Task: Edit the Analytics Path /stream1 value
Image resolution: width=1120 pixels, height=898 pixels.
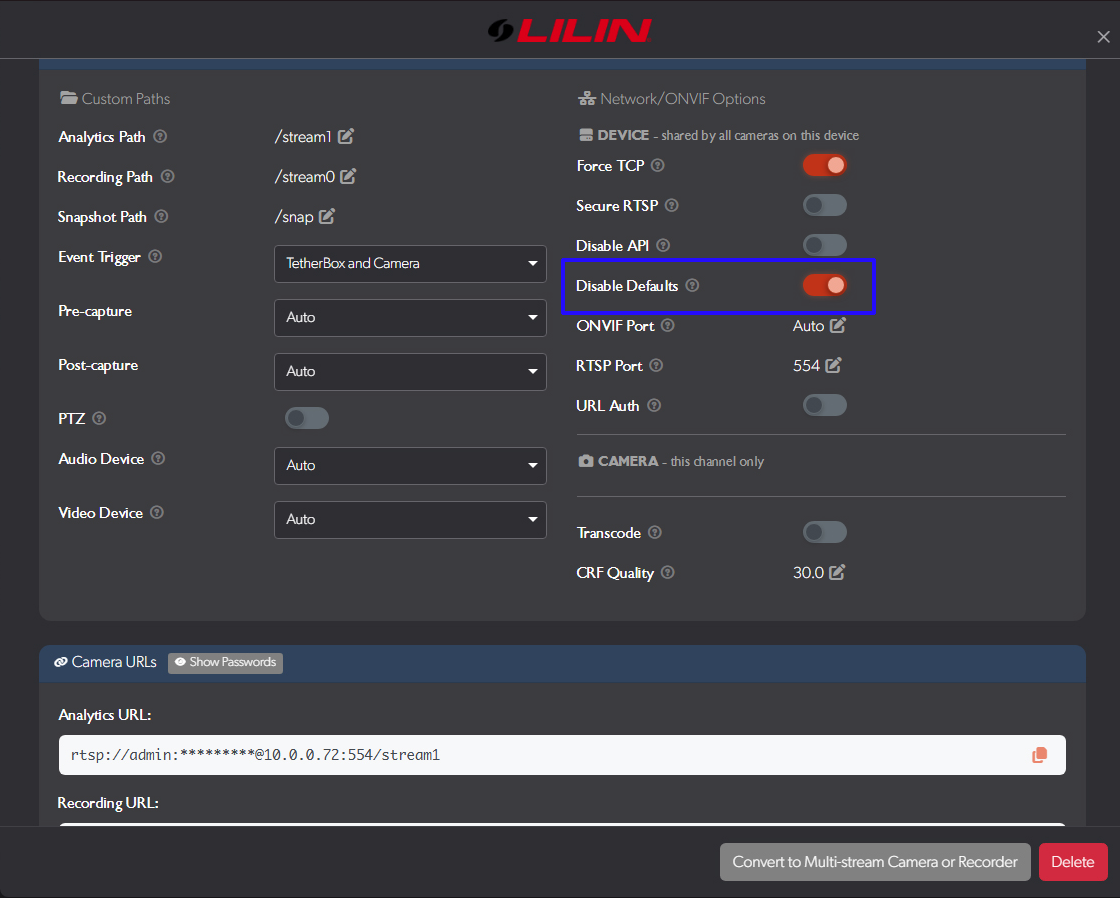Action: (346, 136)
